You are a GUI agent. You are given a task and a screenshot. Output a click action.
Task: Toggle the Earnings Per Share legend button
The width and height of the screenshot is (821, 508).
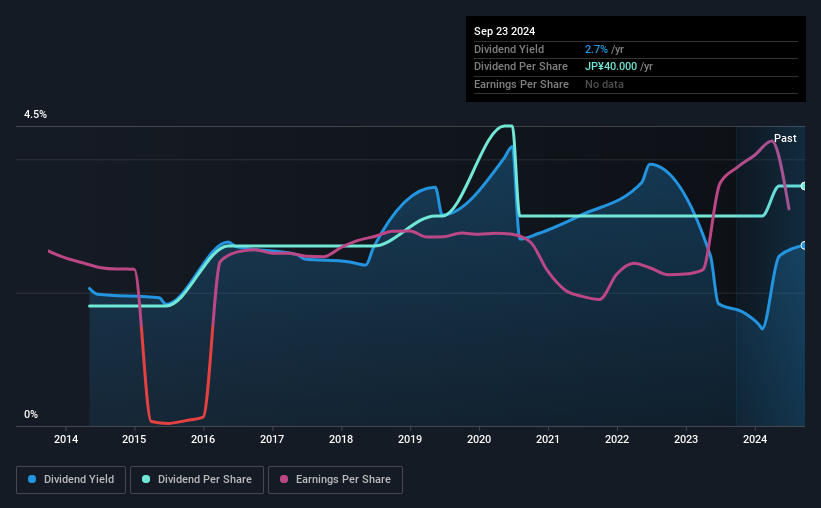[335, 480]
